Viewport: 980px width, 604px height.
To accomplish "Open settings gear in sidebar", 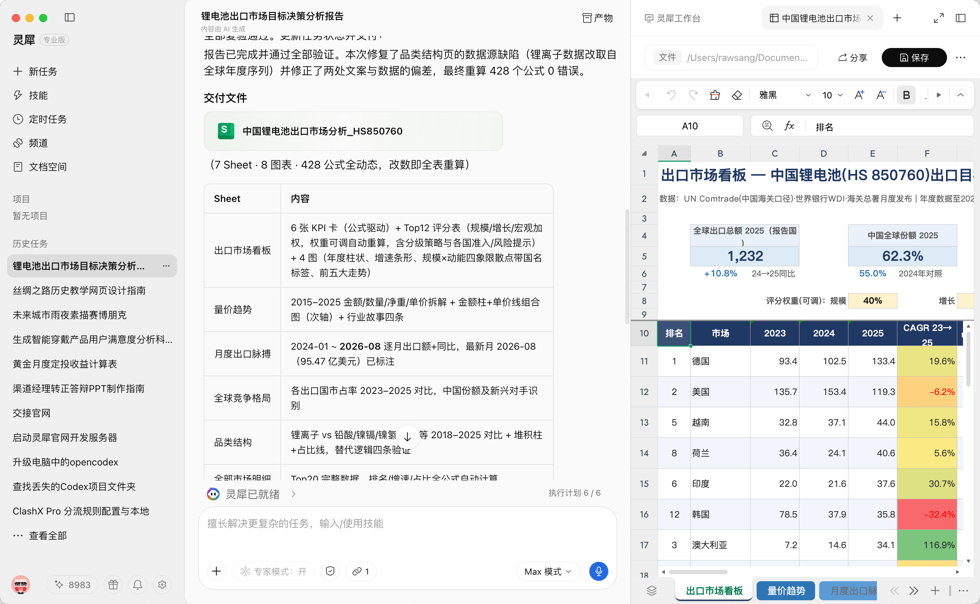I will [x=162, y=585].
